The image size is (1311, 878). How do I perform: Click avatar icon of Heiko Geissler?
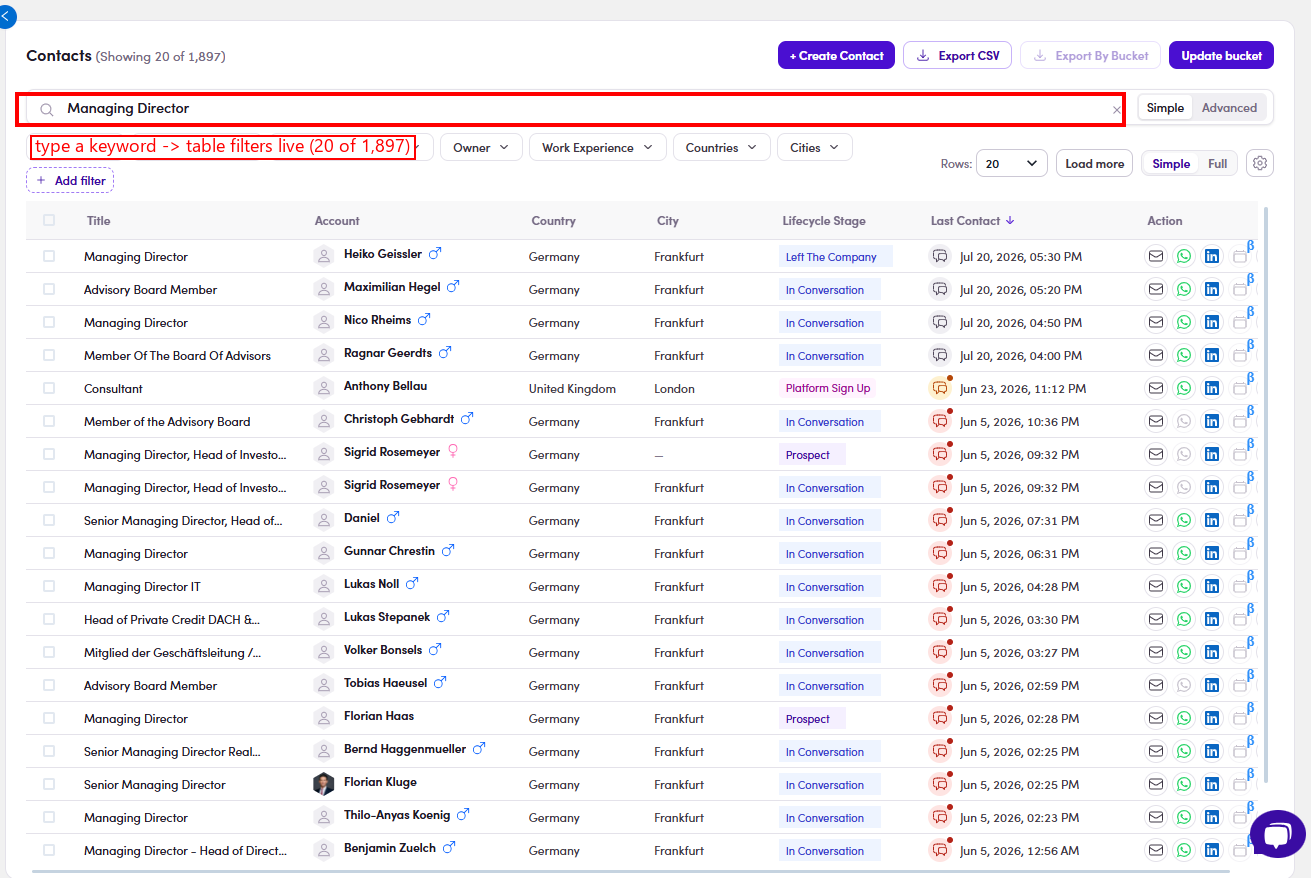point(323,256)
